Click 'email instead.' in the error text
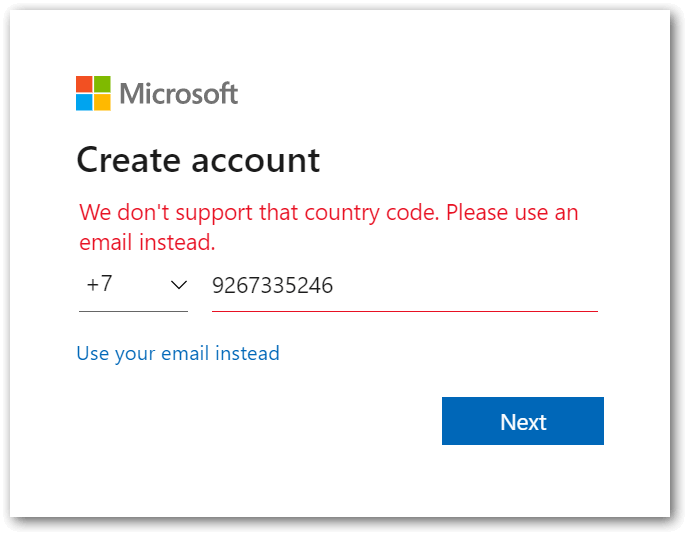This screenshot has height=535, width=688. [147, 243]
